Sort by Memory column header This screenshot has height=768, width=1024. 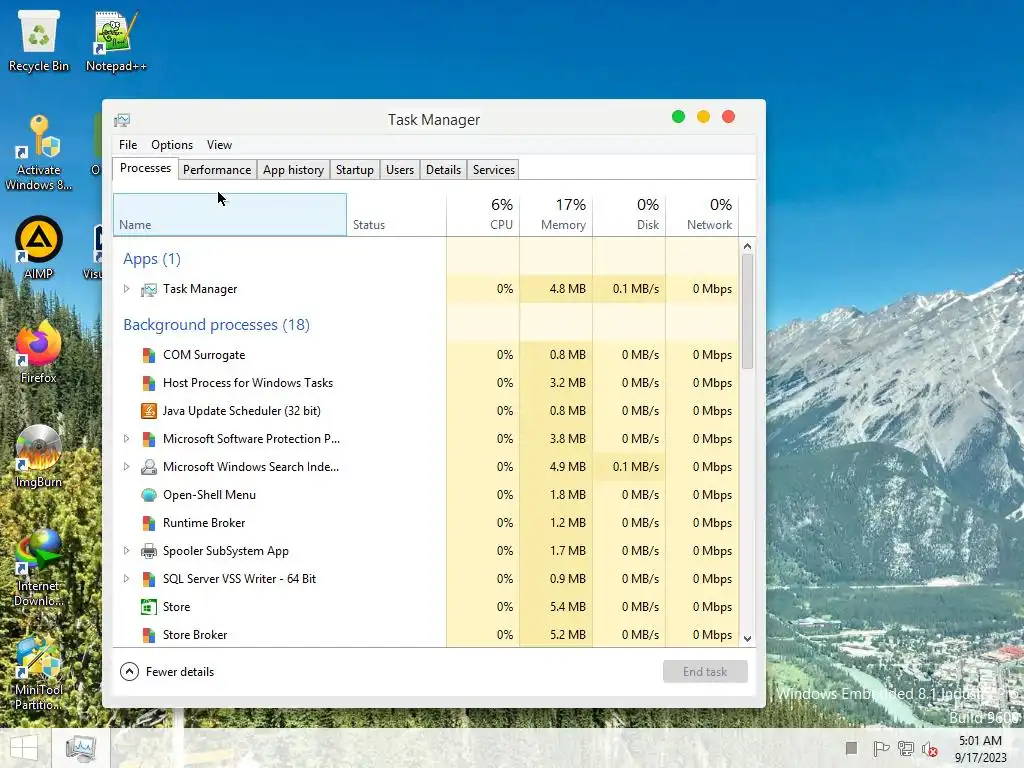(556, 214)
